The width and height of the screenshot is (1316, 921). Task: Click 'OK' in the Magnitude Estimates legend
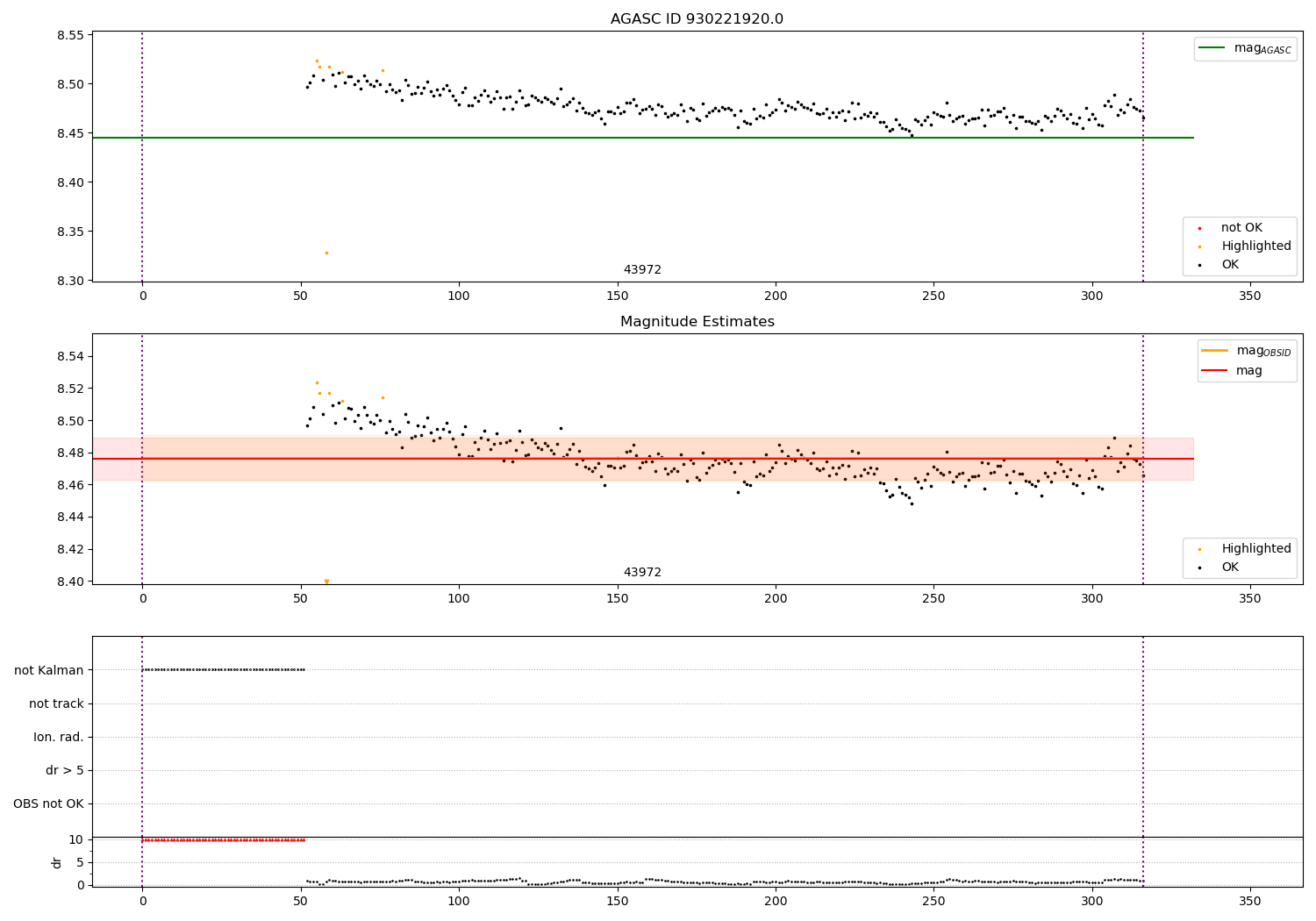[1230, 568]
